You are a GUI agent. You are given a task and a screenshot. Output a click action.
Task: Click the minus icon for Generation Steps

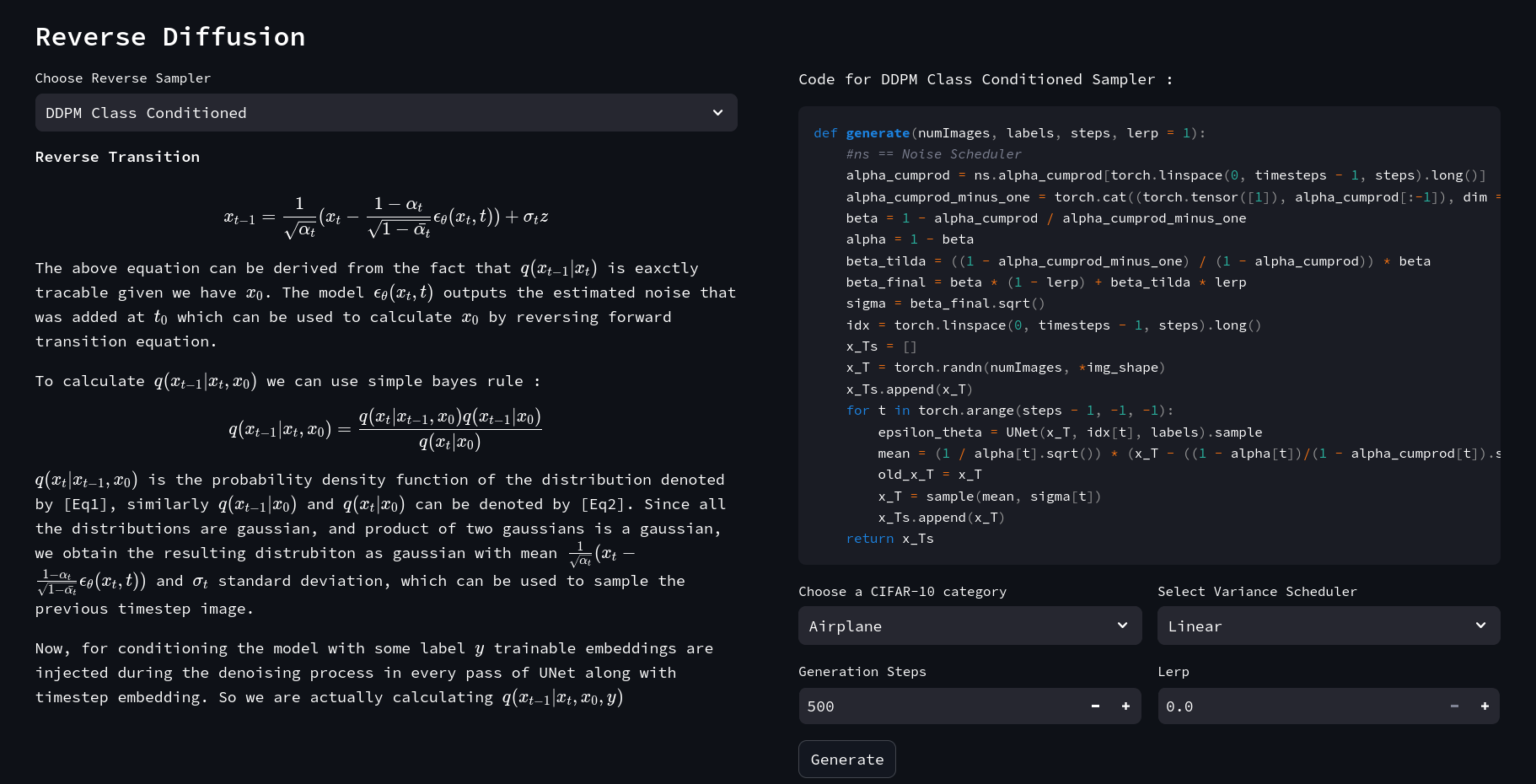(1095, 706)
